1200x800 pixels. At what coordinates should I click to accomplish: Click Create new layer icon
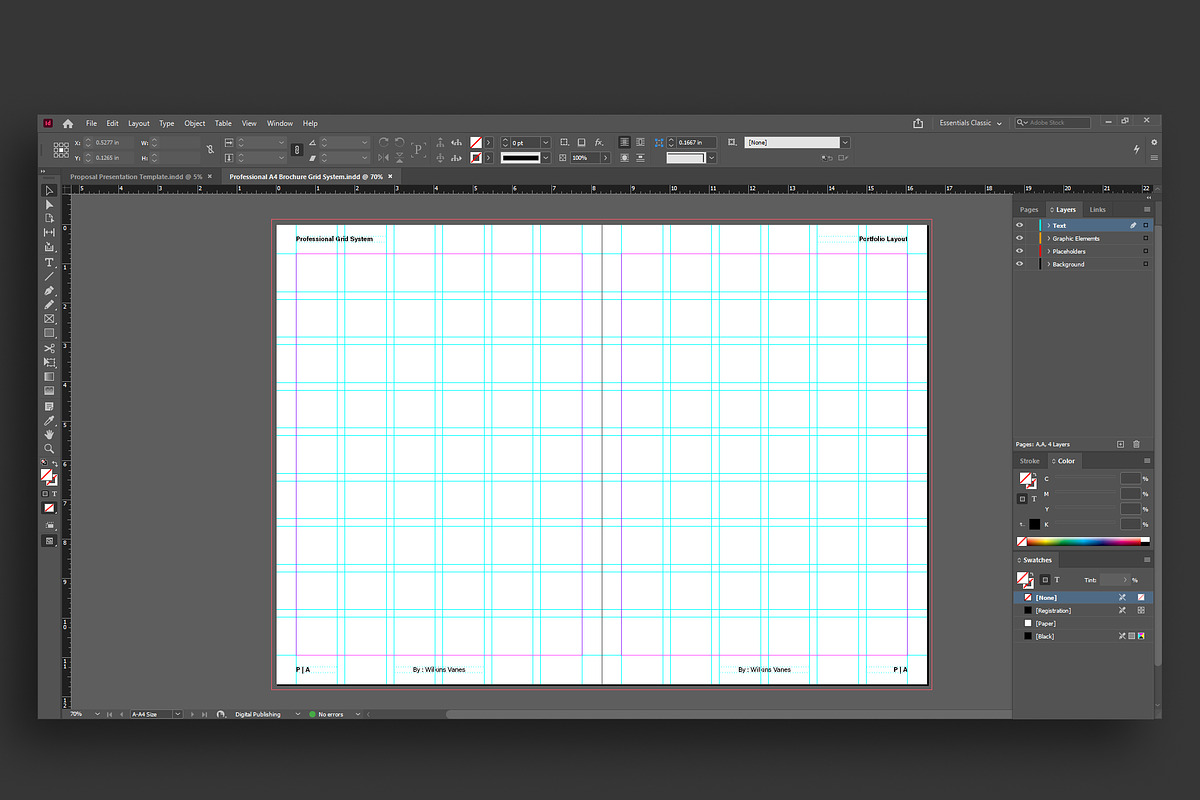click(x=1121, y=444)
